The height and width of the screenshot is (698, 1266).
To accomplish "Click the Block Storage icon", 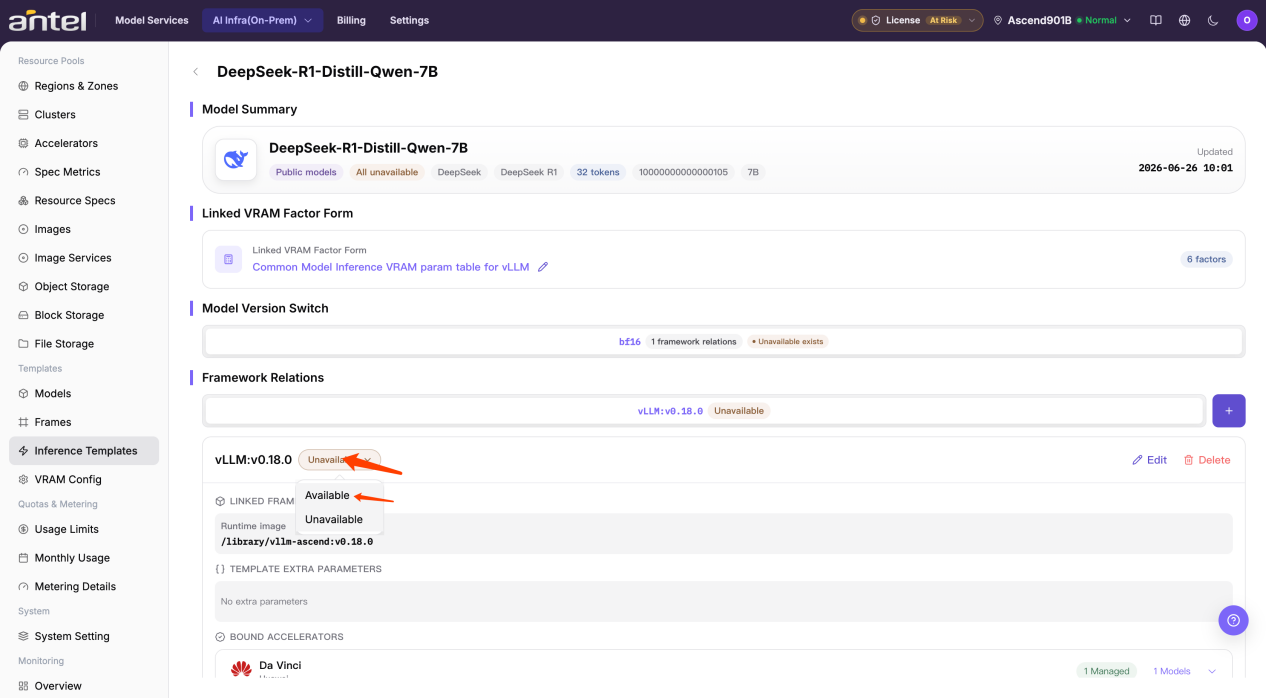I will [24, 315].
